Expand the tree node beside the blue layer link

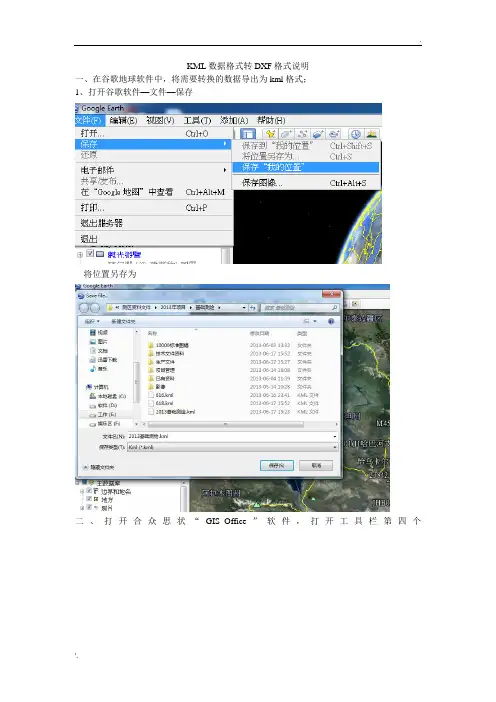[x=80, y=255]
